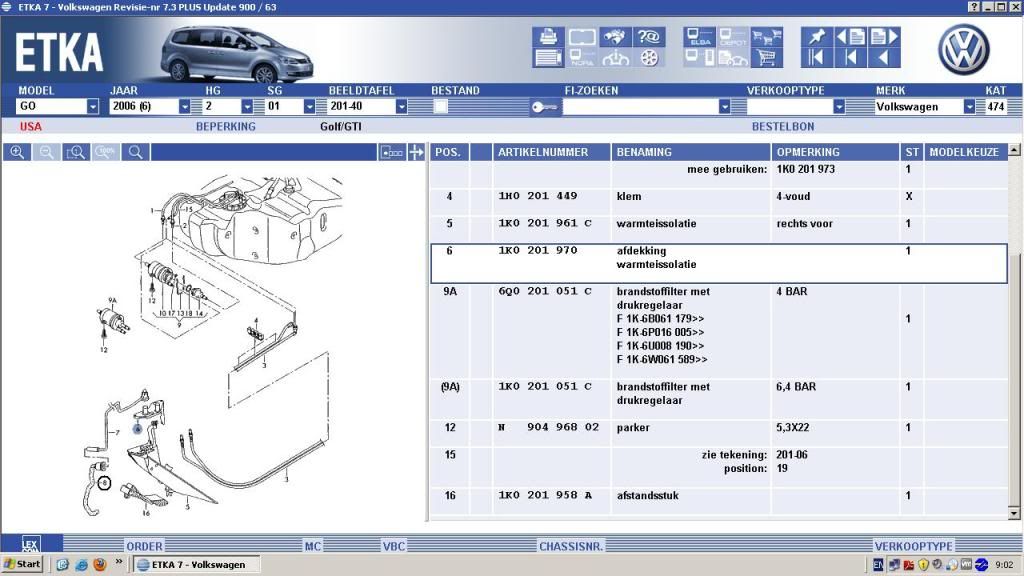Click the DEPOT icon
Screen dimensions: 1024x576
pyautogui.click(x=733, y=37)
